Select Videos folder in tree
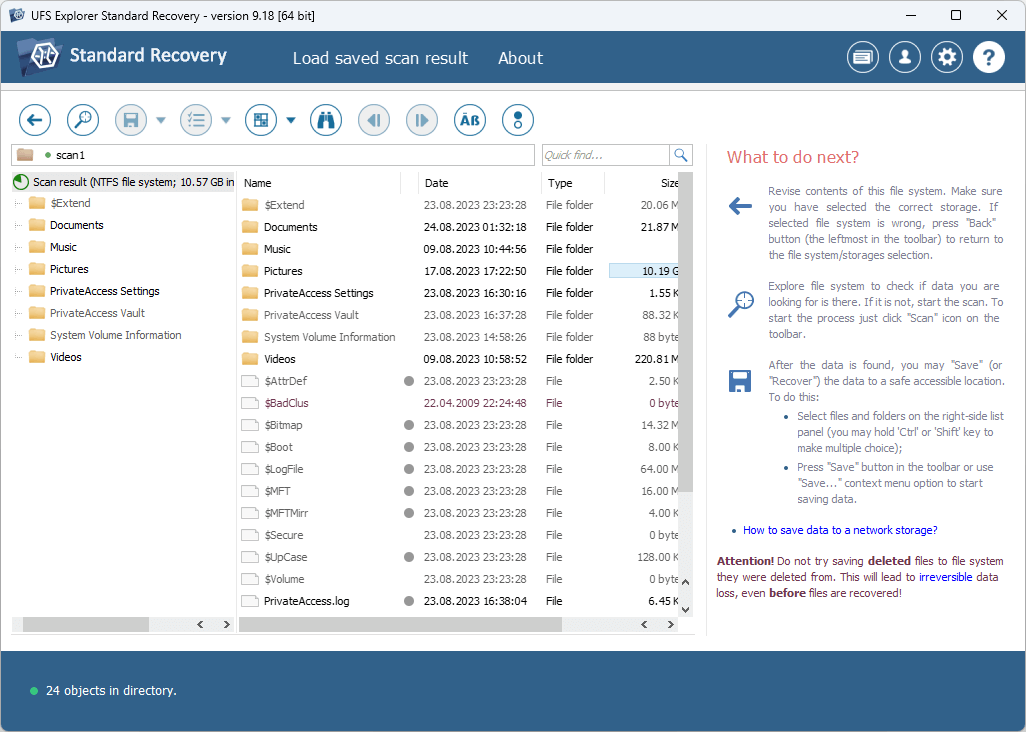This screenshot has height=732, width=1026. click(x=65, y=357)
